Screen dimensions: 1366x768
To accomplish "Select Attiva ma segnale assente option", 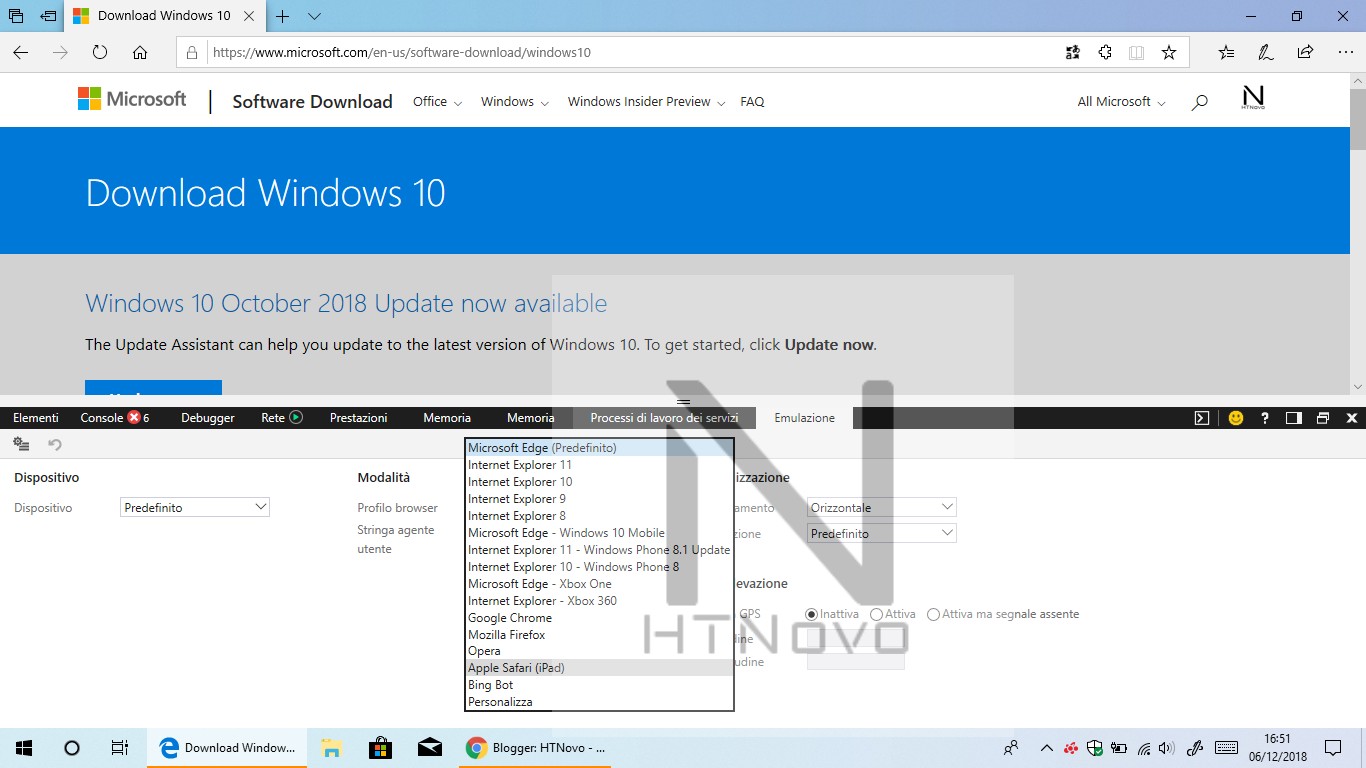I will [933, 614].
